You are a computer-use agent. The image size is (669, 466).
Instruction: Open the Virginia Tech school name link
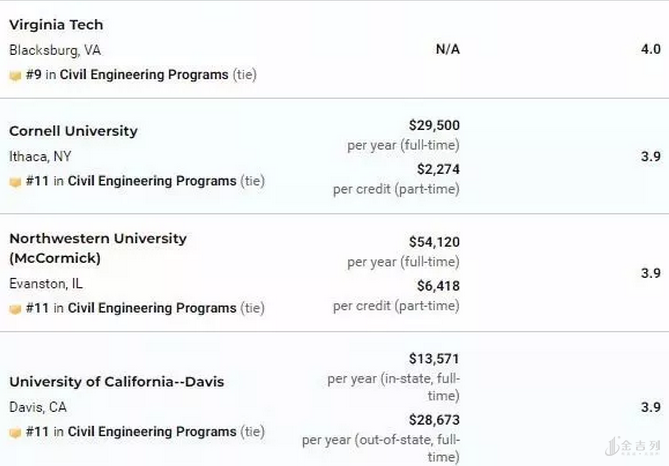click(56, 25)
